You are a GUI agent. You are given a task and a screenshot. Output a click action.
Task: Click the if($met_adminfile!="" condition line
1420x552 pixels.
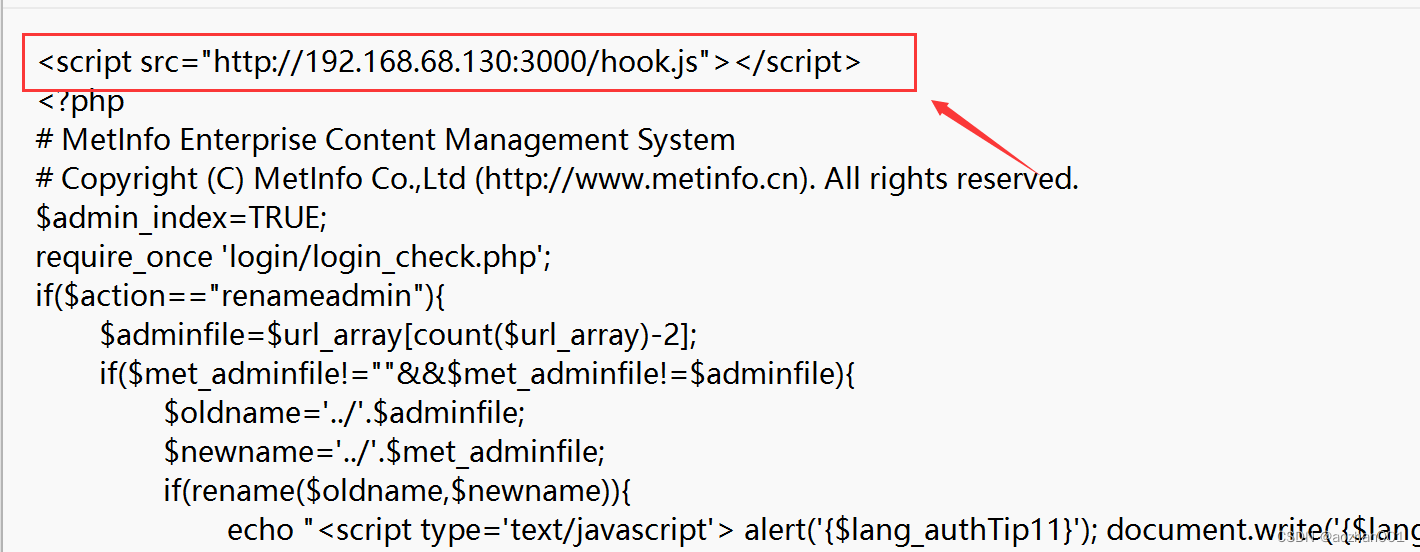(478, 374)
